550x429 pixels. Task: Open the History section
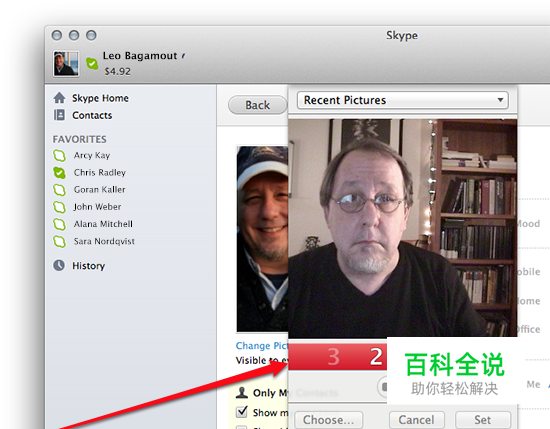point(88,266)
